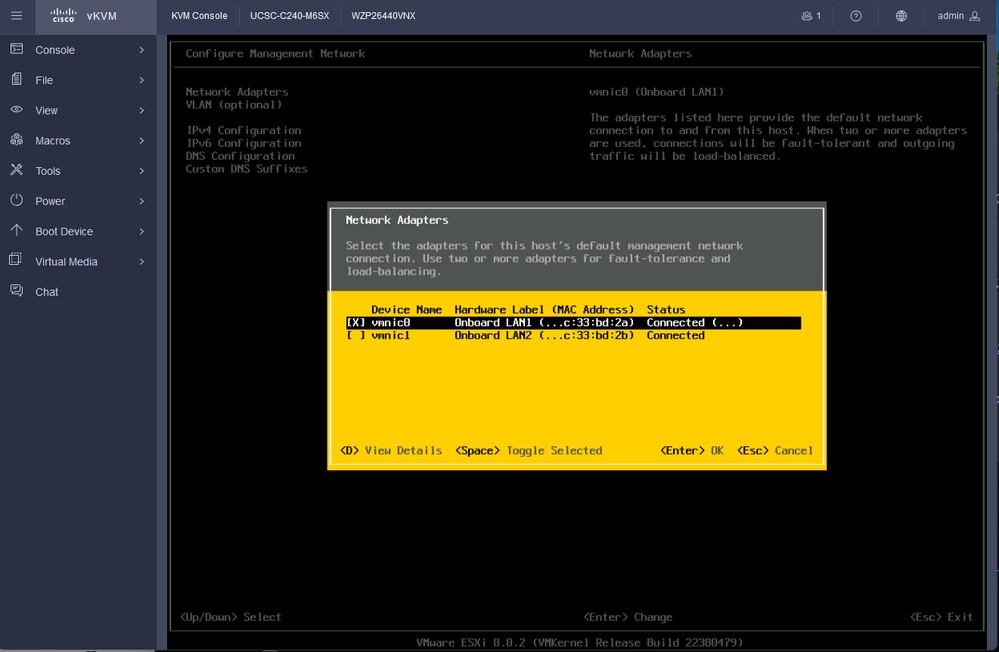Viewport: 999px width, 652px height.
Task: Click the Virtual Media icon
Action: (x=16, y=260)
